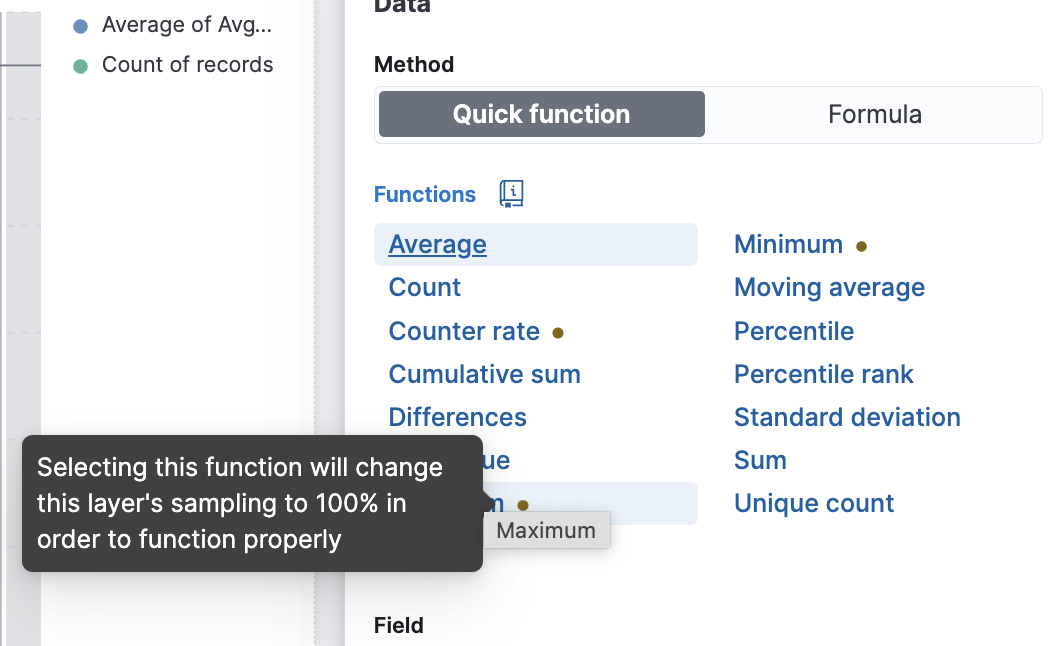Choose the Percentile rank function

823,374
